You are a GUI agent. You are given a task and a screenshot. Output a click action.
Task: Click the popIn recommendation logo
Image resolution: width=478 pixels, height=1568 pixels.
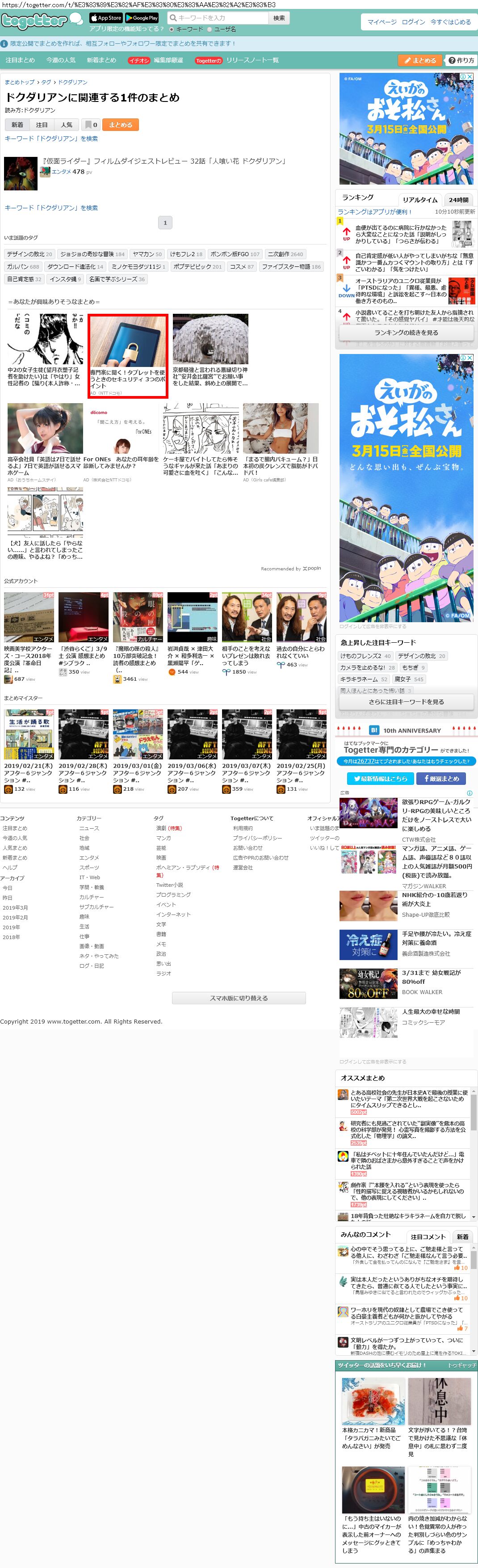pyautogui.click(x=311, y=569)
